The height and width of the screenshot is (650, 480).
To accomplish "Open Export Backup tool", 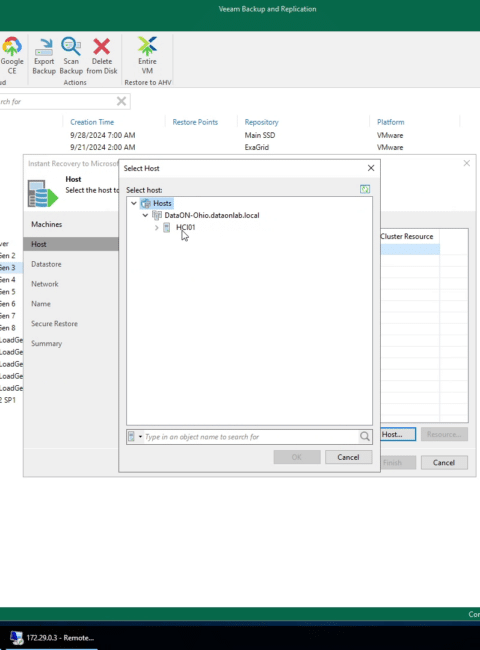I will (x=44, y=56).
